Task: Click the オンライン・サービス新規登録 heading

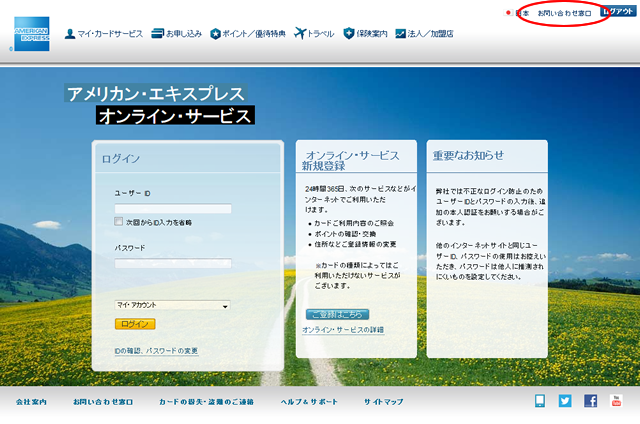Action: 351,160
